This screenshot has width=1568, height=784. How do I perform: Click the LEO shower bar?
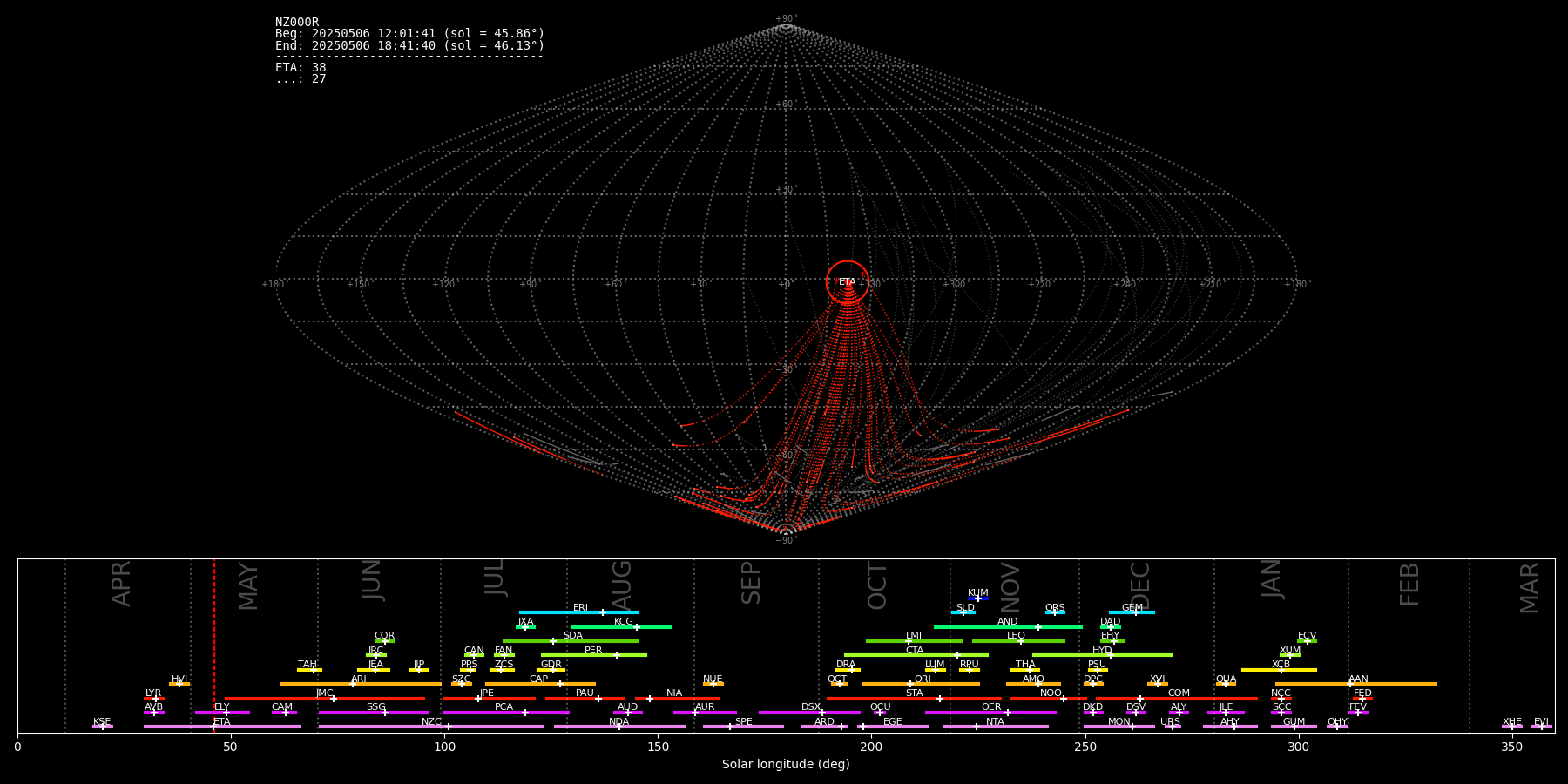[x=1018, y=641]
